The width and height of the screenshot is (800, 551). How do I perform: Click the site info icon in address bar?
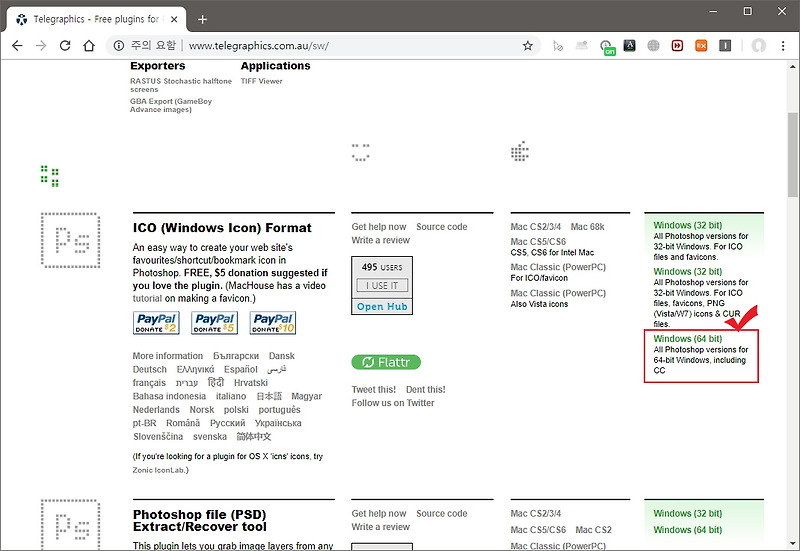coord(118,45)
